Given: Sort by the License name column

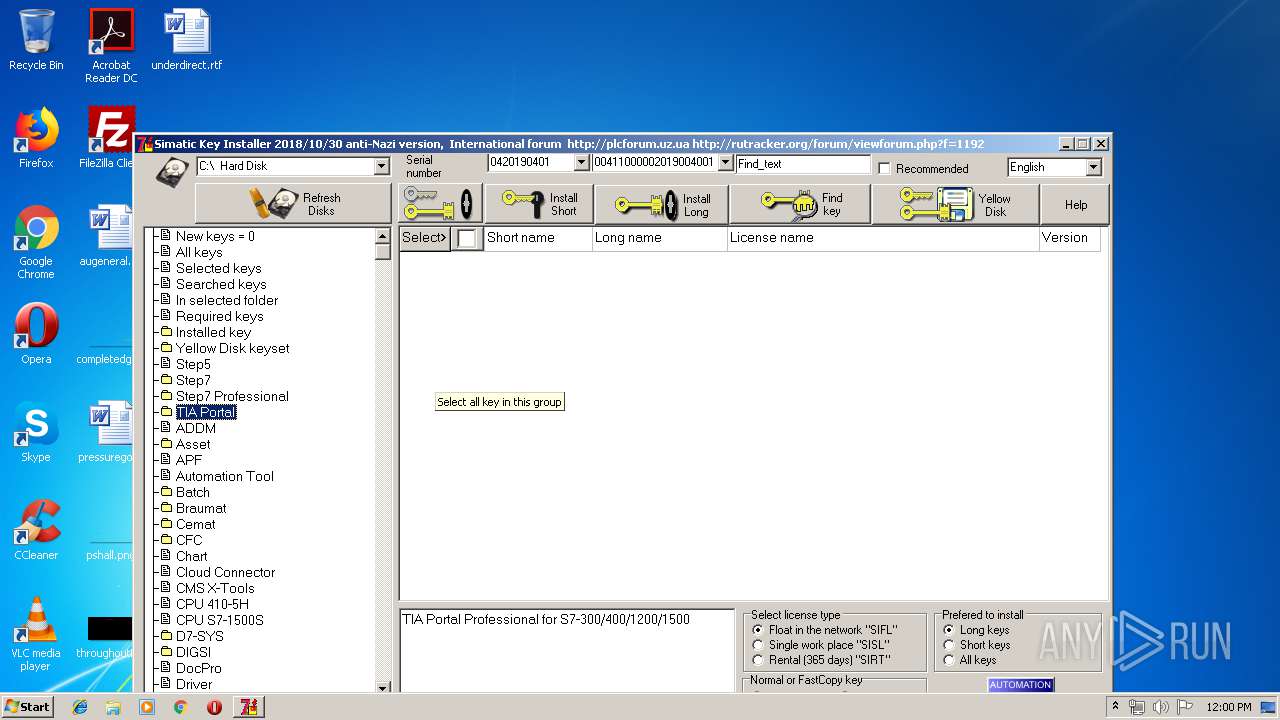Looking at the screenshot, I should click(883, 238).
